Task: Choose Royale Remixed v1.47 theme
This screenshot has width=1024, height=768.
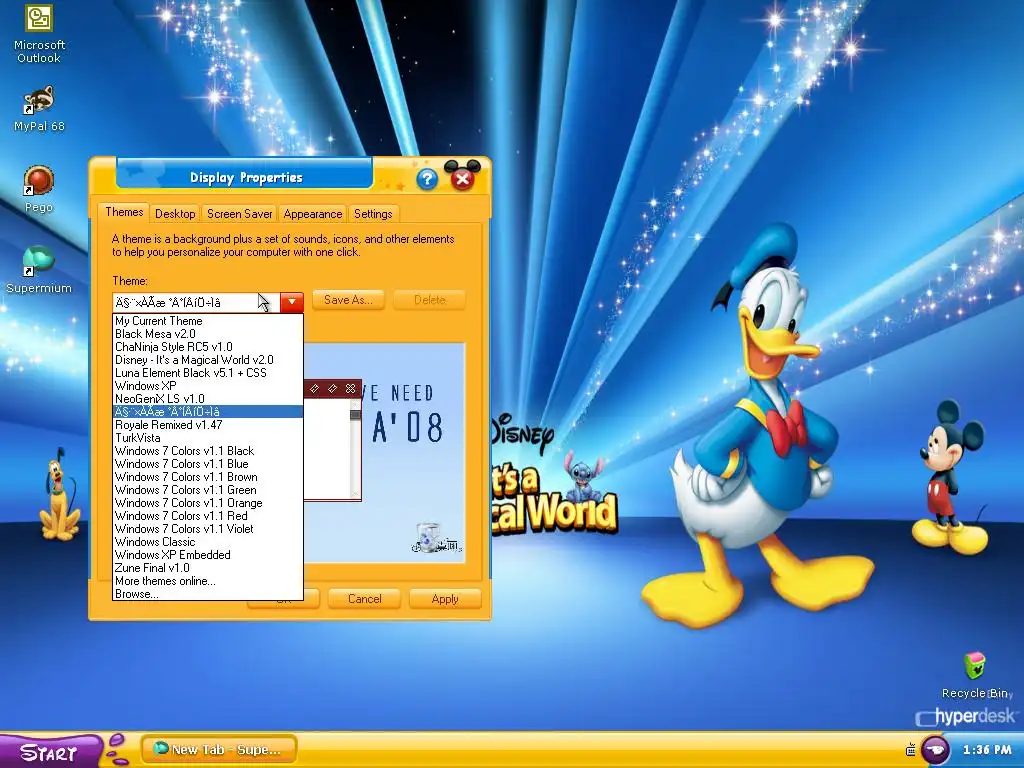Action: (x=208, y=425)
